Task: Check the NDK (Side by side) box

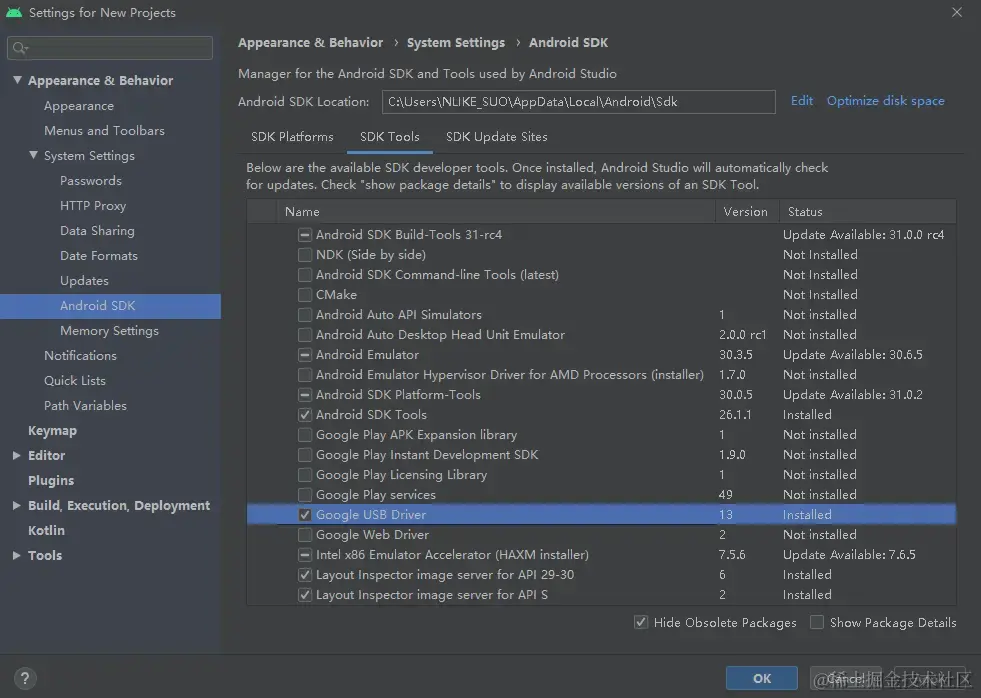Action: click(x=305, y=255)
